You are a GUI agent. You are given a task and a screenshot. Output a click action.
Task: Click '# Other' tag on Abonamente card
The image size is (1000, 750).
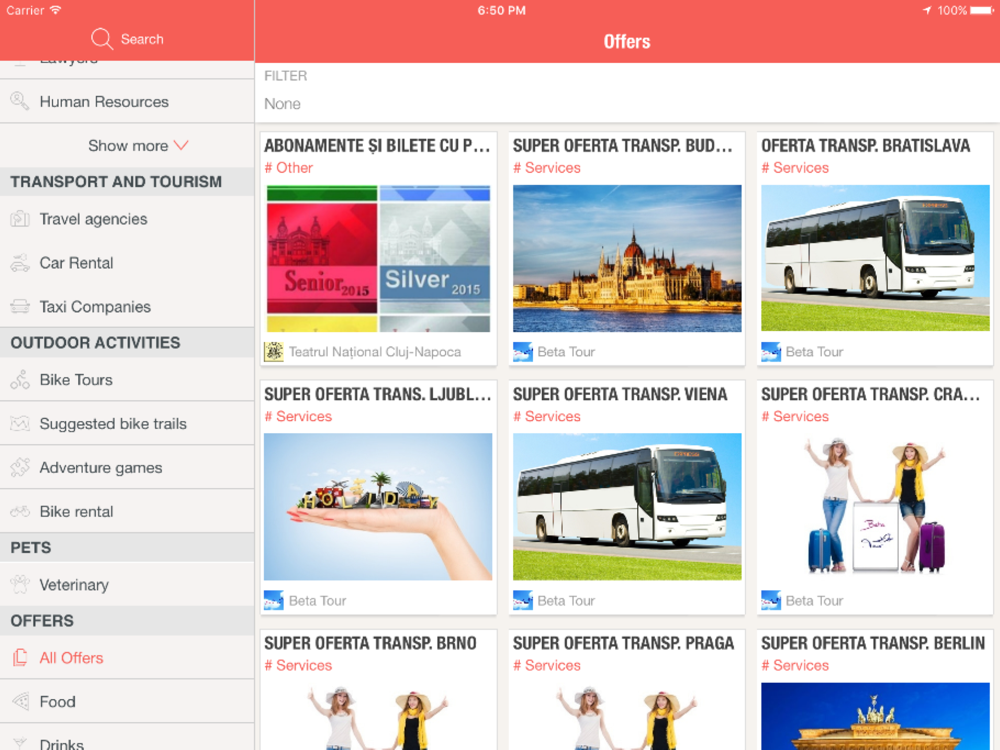[x=288, y=168]
